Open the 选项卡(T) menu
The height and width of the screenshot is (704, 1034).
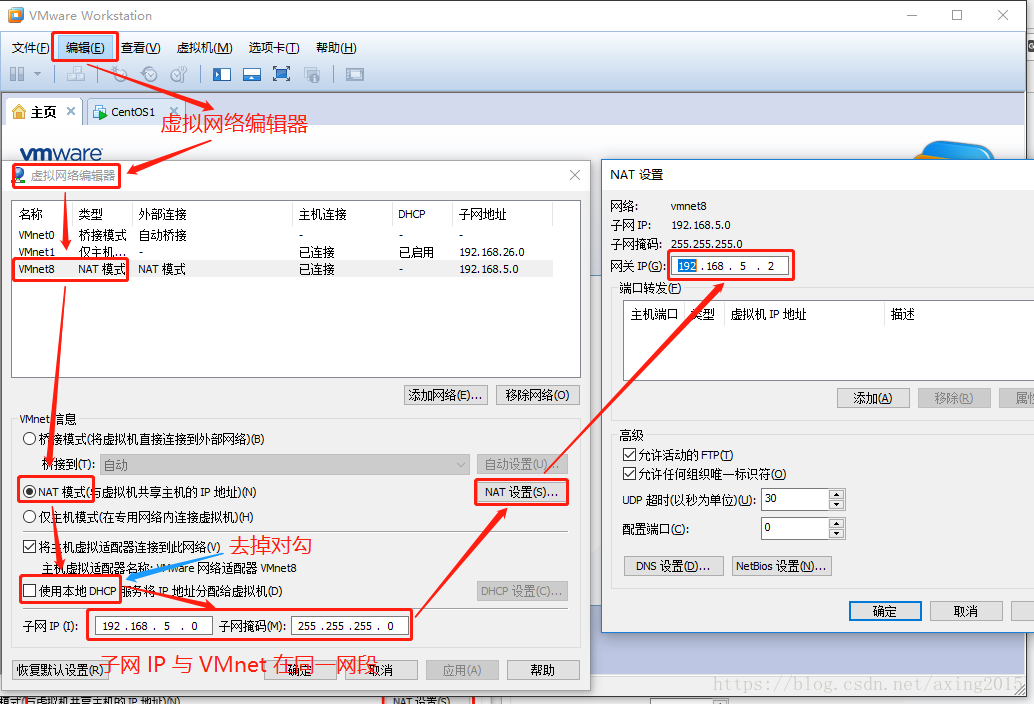274,47
